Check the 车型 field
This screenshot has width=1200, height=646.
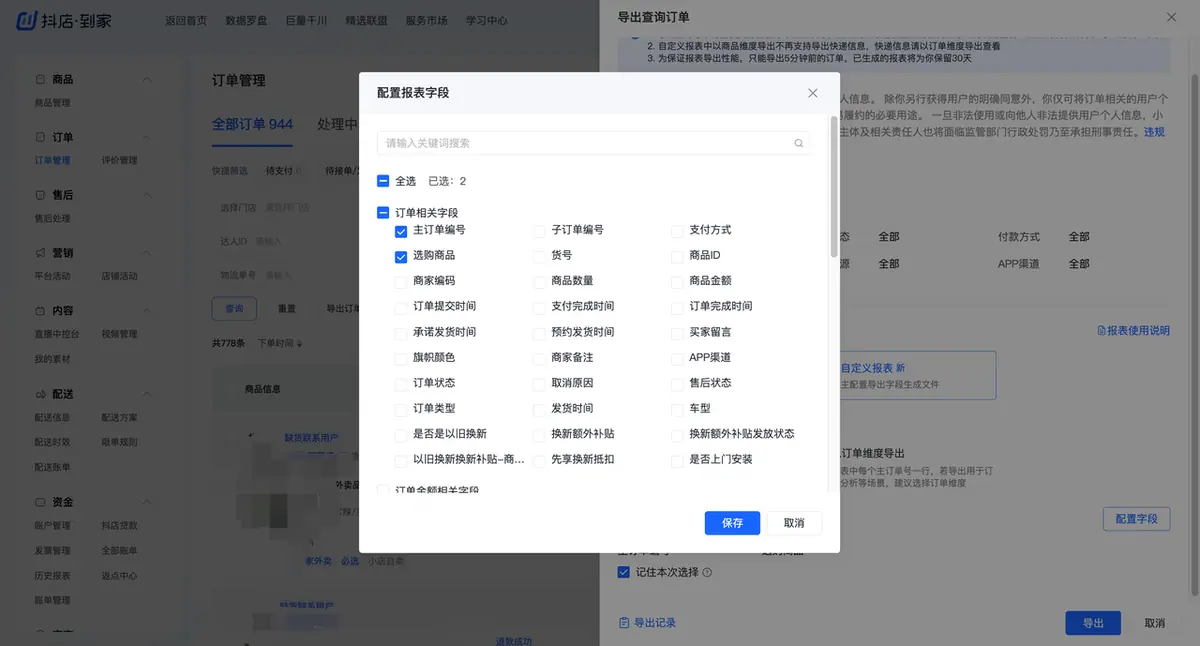click(678, 409)
